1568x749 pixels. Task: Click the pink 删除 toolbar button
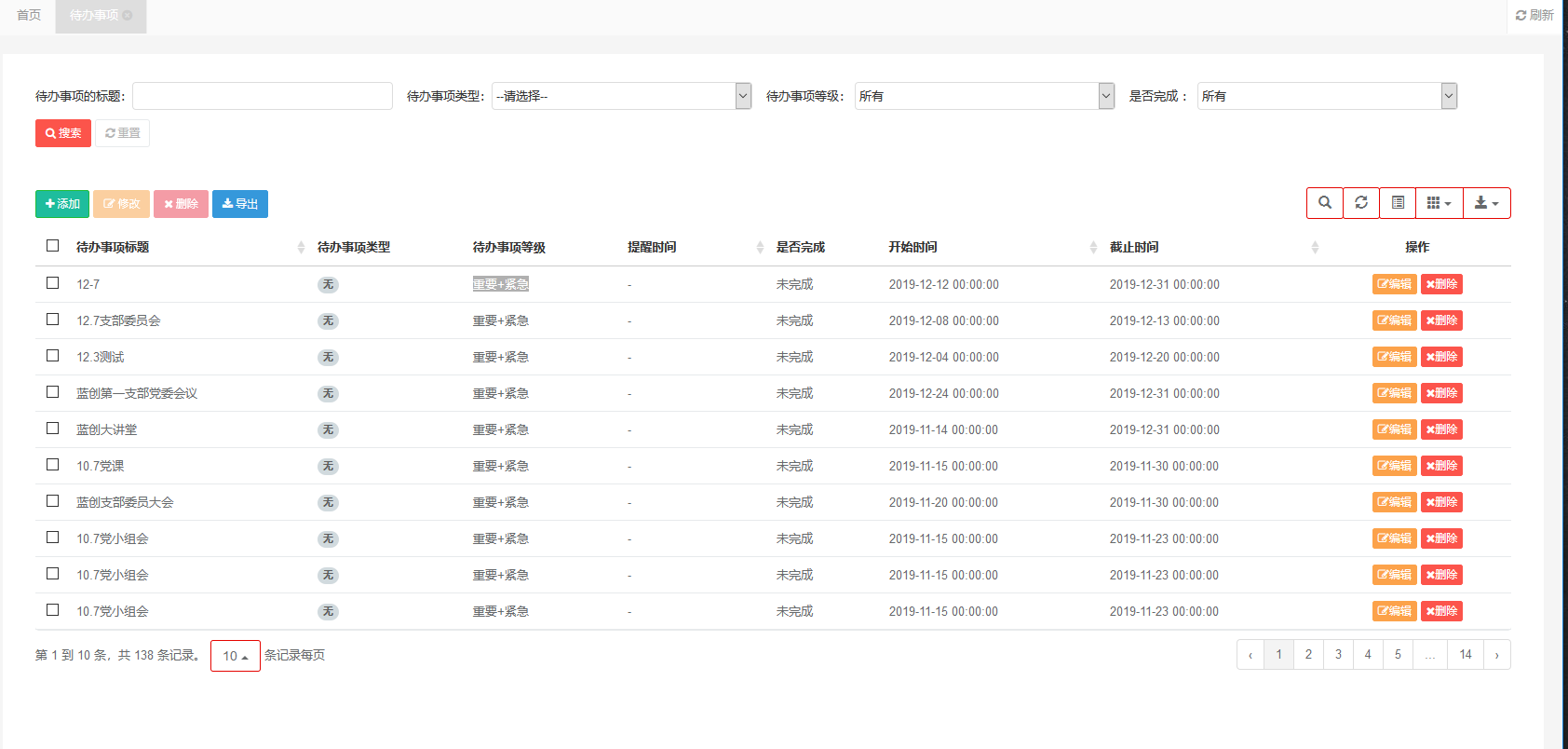pyautogui.click(x=181, y=204)
